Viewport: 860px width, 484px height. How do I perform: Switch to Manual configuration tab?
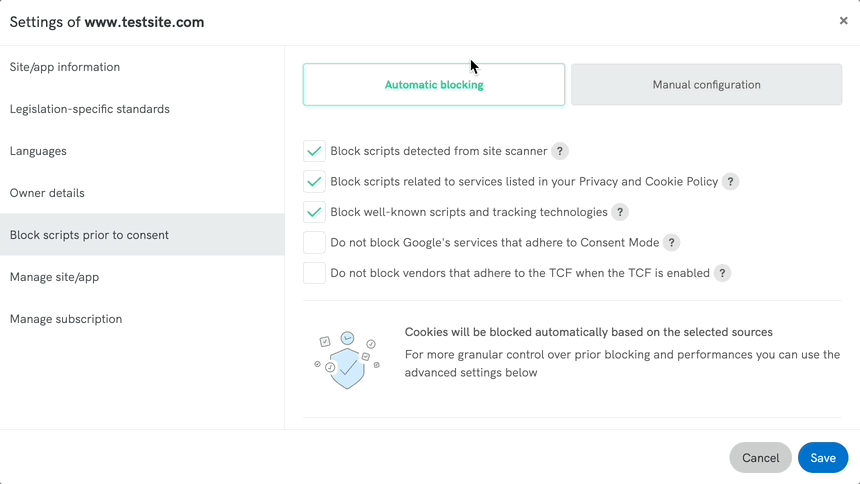point(706,85)
